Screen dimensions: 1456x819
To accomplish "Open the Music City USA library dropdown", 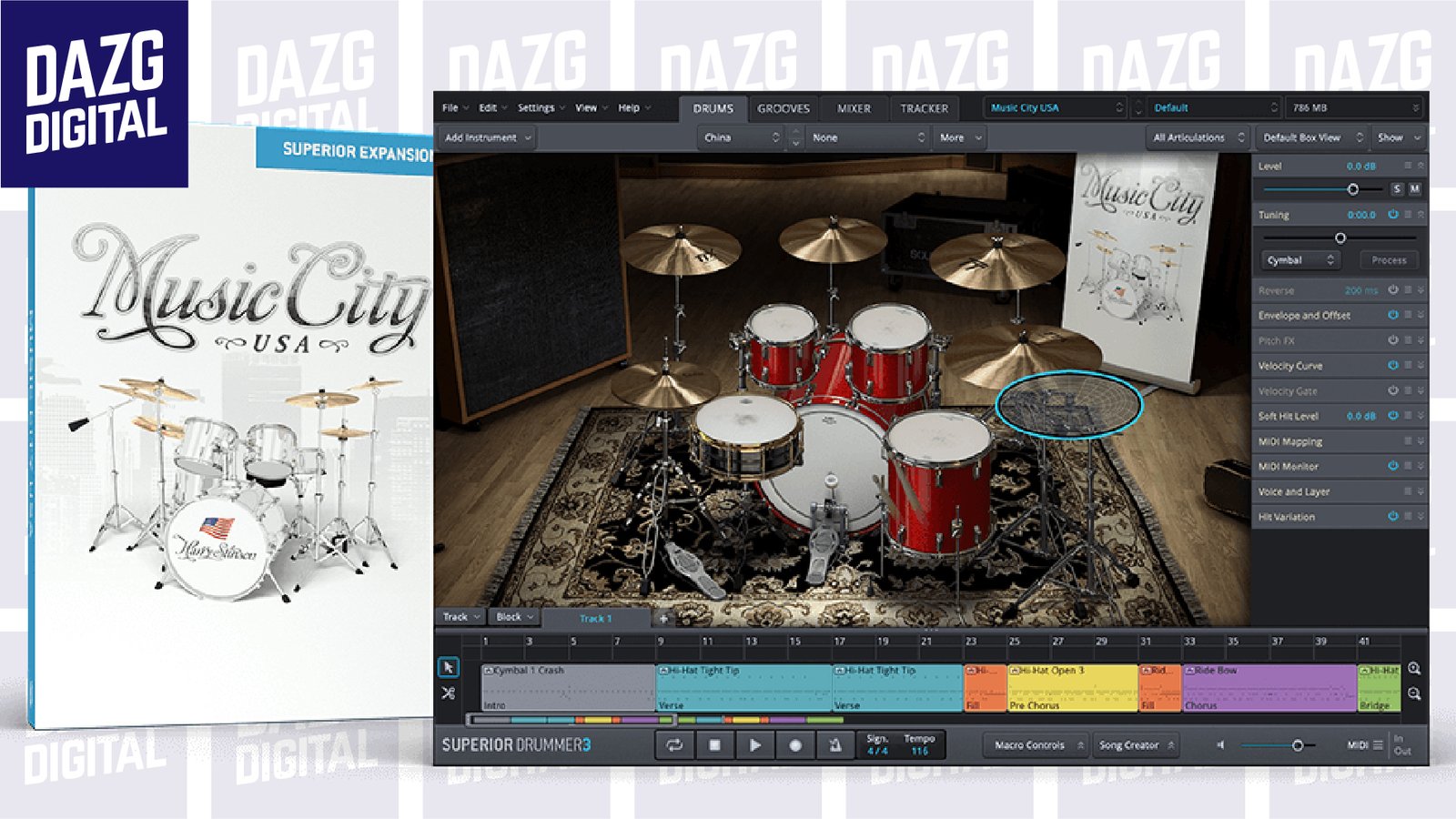I will point(1056,107).
